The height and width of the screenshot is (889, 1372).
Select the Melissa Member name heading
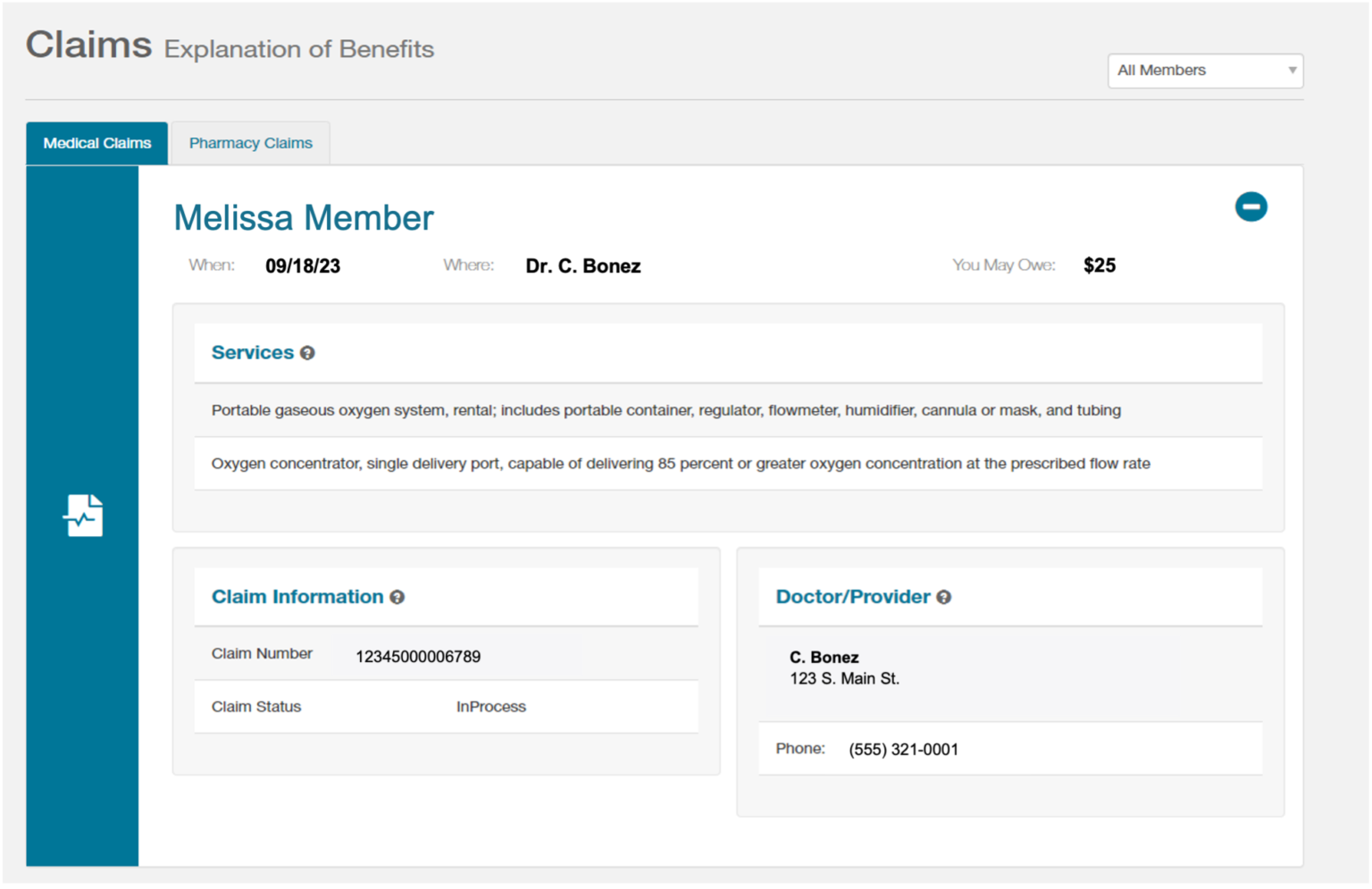[x=304, y=218]
